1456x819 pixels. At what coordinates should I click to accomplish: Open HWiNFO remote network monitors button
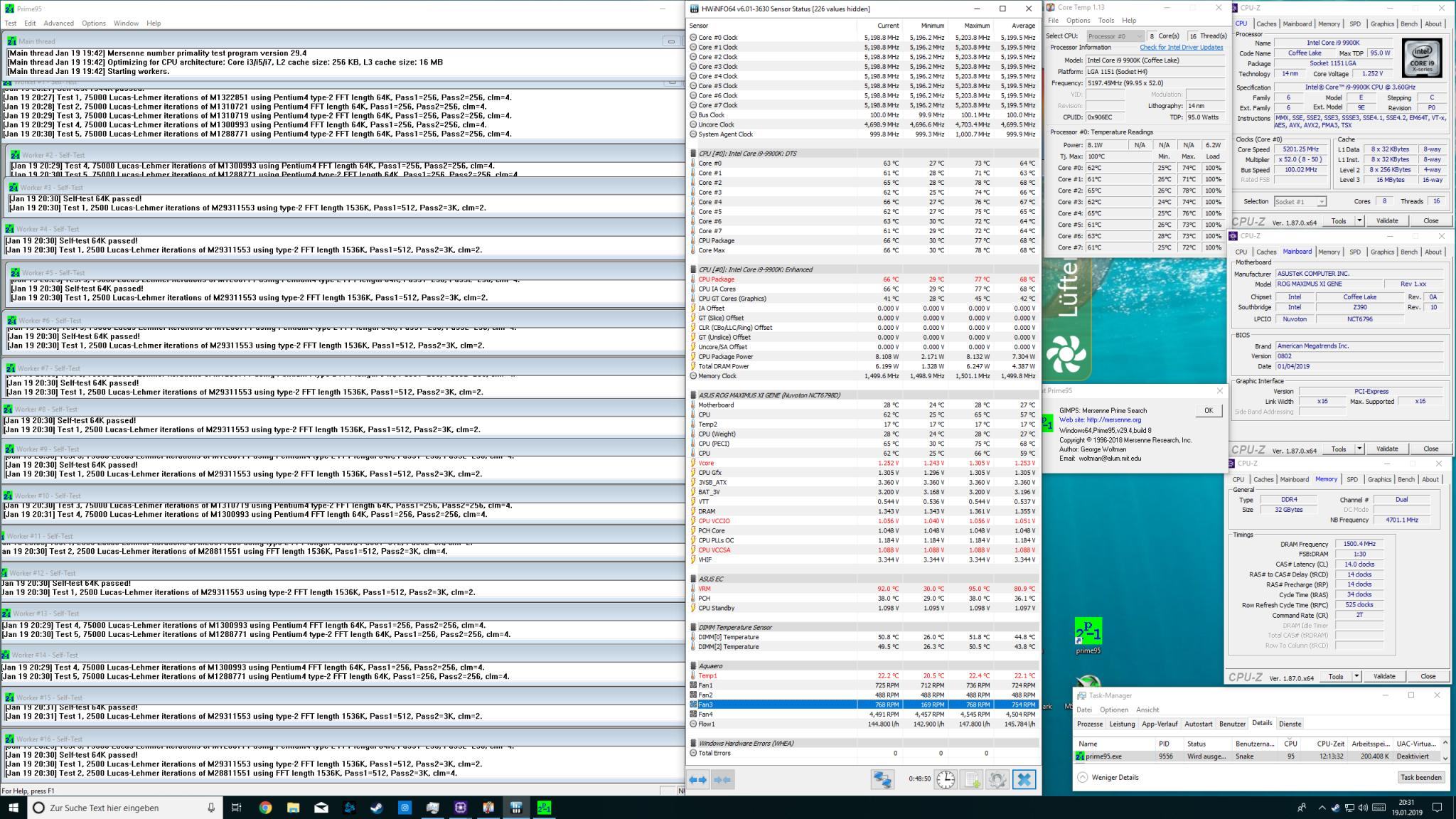click(x=882, y=780)
